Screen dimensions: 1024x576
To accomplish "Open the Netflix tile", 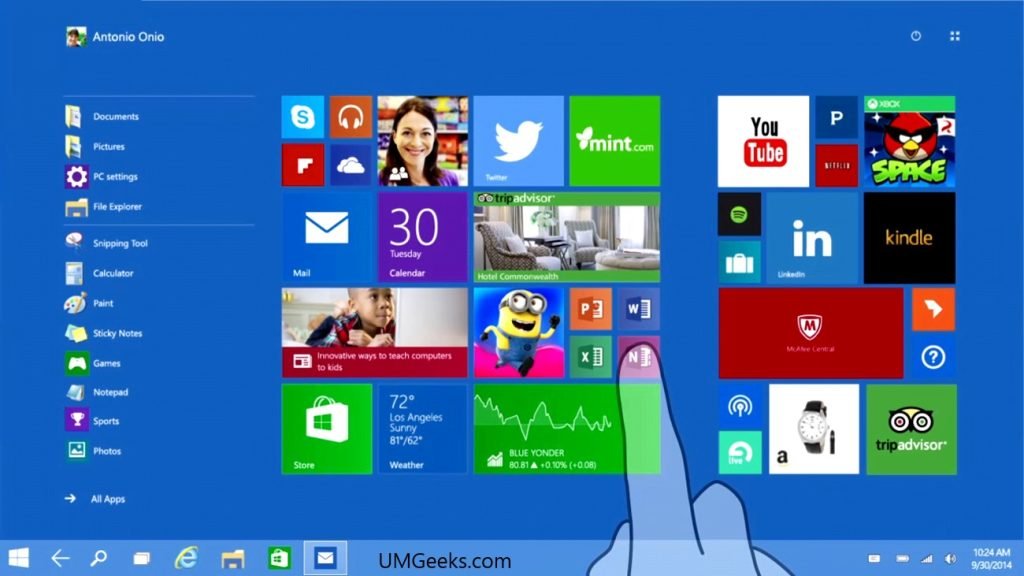I will tap(837, 164).
